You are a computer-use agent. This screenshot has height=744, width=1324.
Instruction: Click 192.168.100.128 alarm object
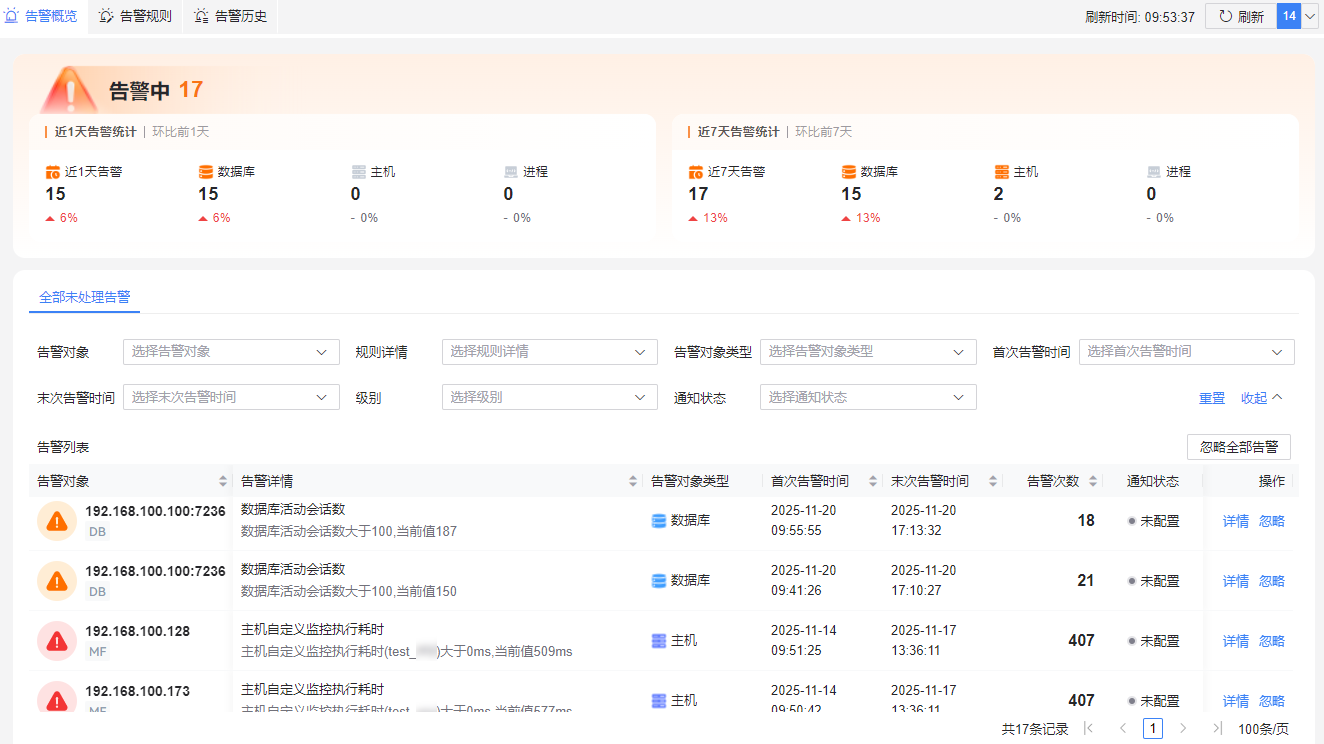point(137,631)
